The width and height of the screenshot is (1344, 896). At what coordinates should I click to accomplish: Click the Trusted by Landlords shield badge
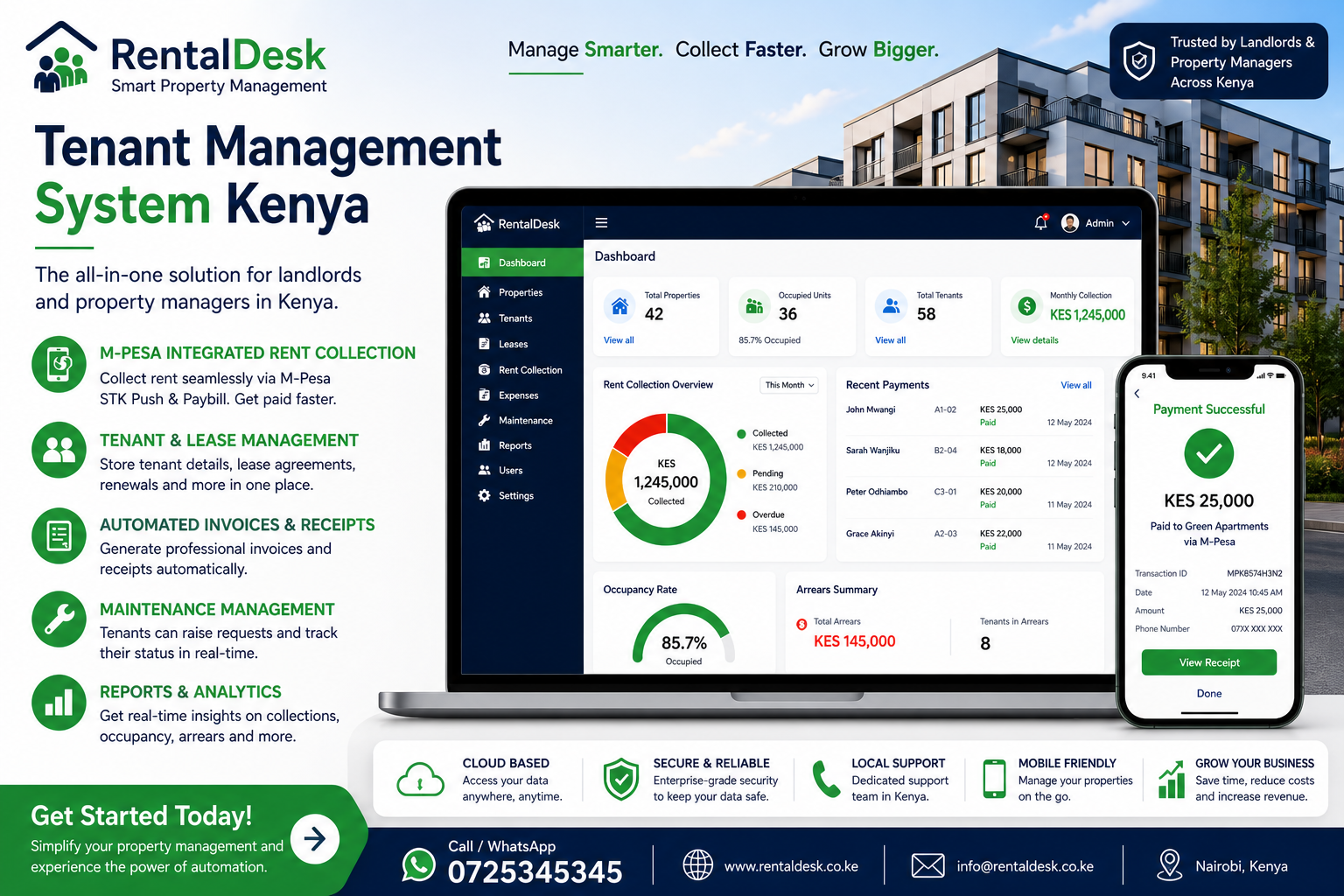[1138, 61]
